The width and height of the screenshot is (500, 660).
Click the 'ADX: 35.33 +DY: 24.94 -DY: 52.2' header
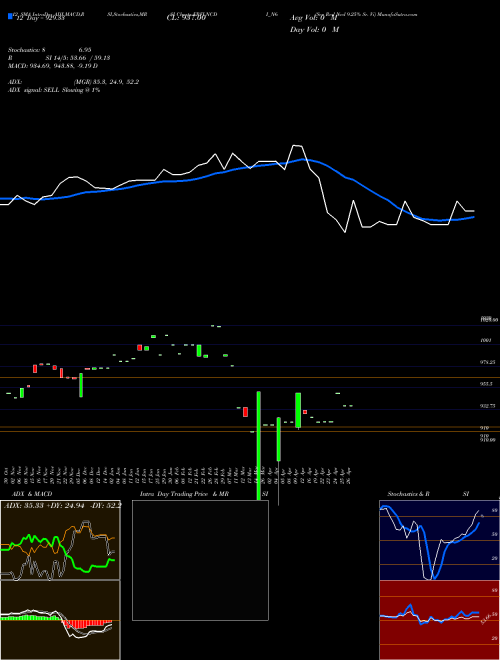[x=62, y=505]
